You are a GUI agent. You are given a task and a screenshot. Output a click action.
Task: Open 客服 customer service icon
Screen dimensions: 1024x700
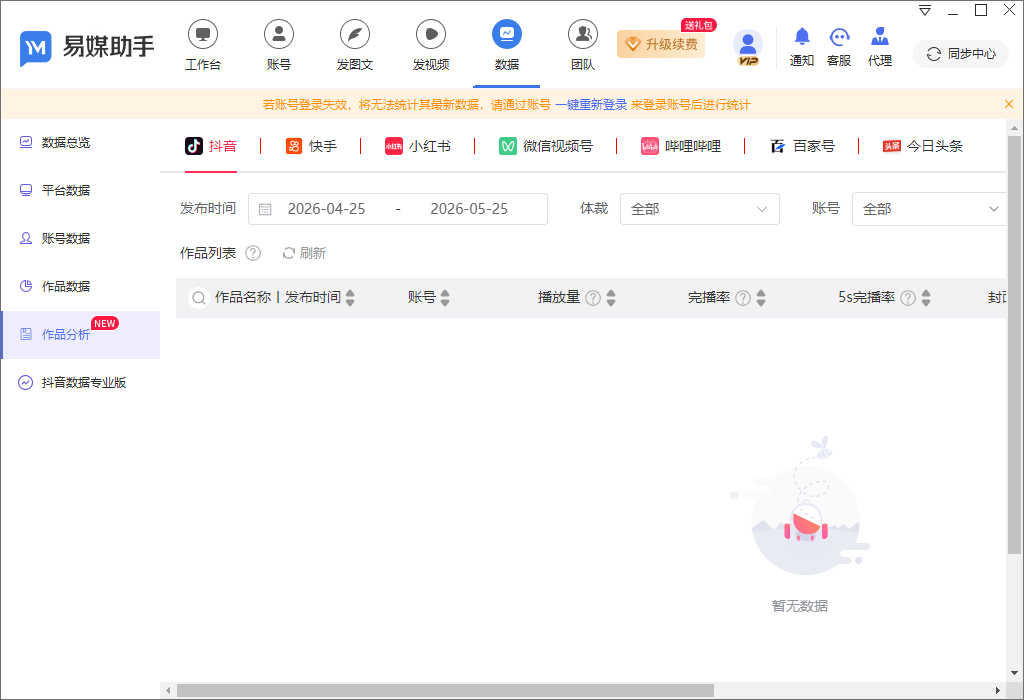(839, 37)
